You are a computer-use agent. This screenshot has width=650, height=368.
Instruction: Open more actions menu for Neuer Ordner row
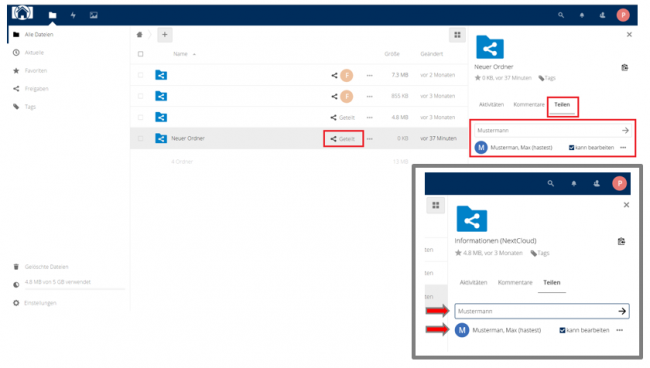(x=369, y=139)
